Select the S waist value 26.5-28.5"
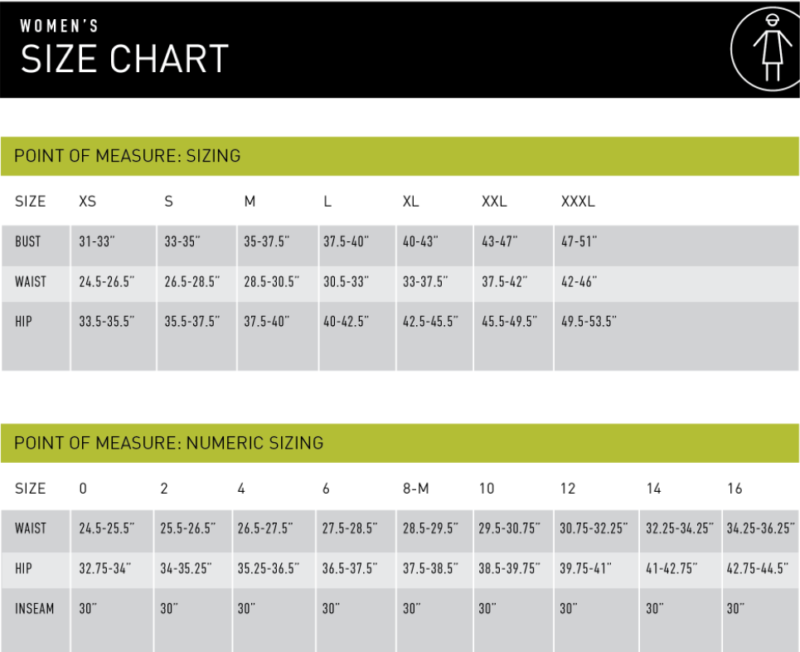This screenshot has width=800, height=652. (x=192, y=282)
